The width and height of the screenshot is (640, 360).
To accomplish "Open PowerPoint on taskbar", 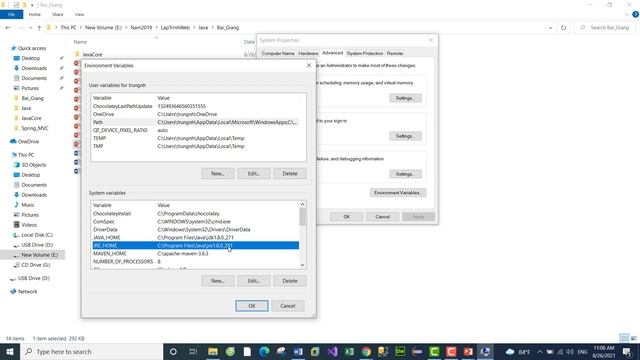I will (468, 351).
